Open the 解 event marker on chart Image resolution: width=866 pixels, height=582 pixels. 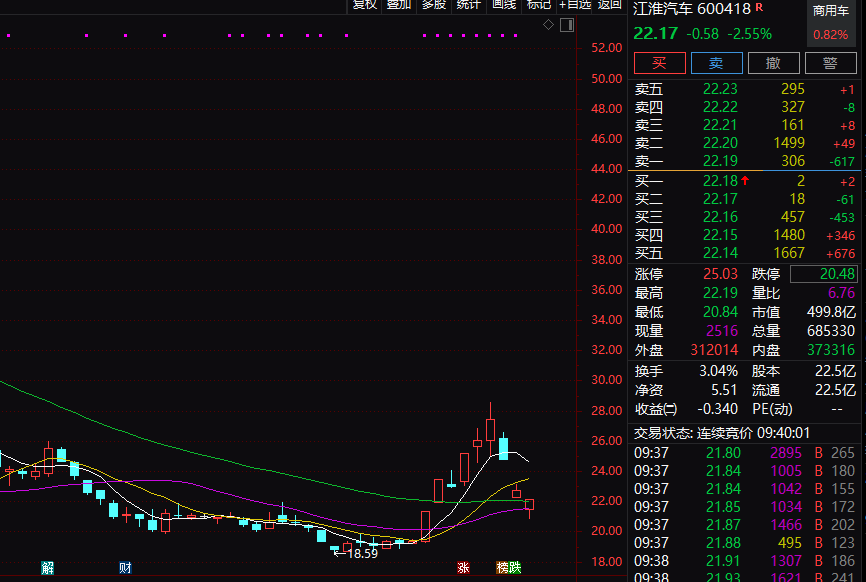point(47,567)
